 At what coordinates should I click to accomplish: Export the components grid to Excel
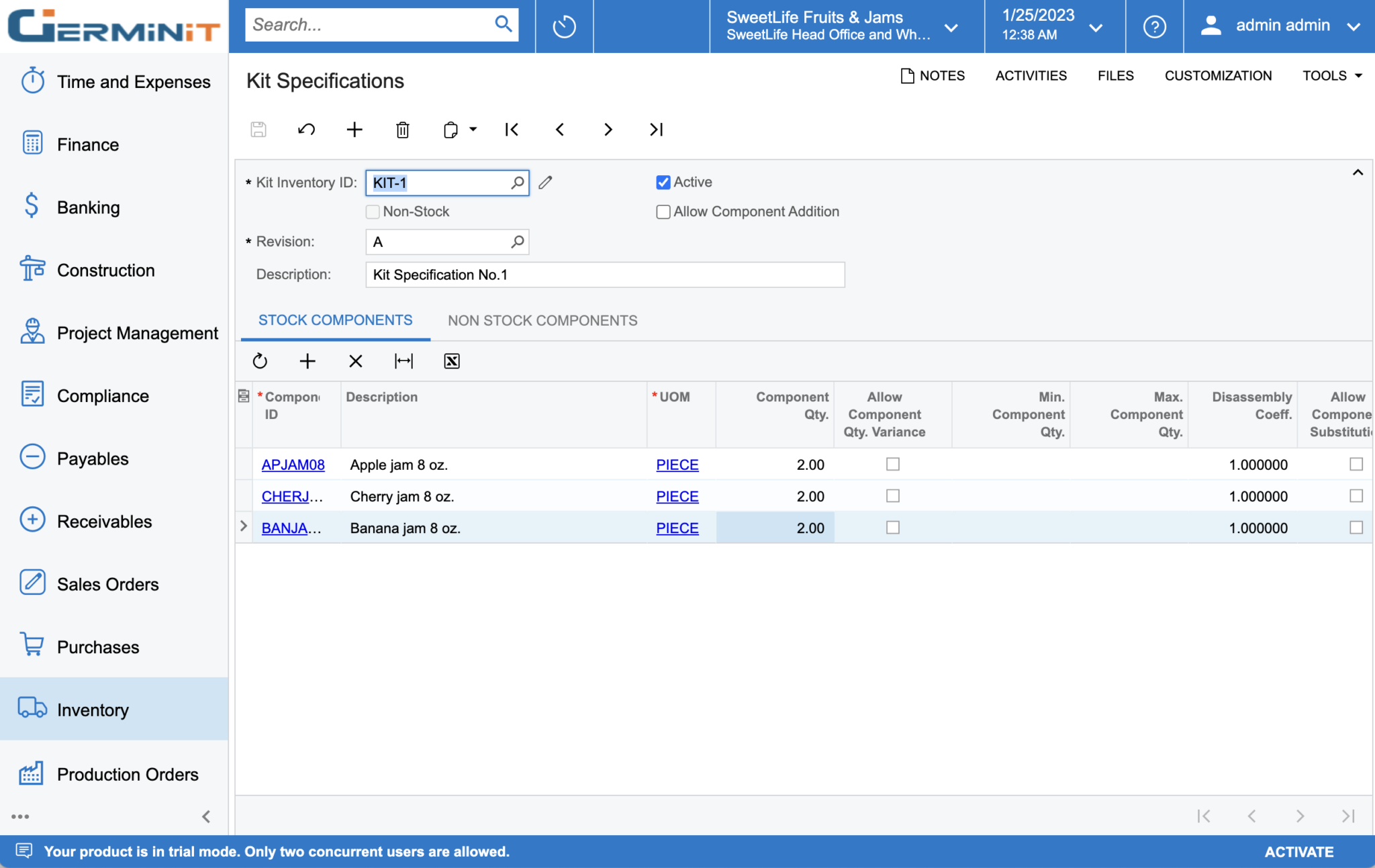(x=451, y=360)
